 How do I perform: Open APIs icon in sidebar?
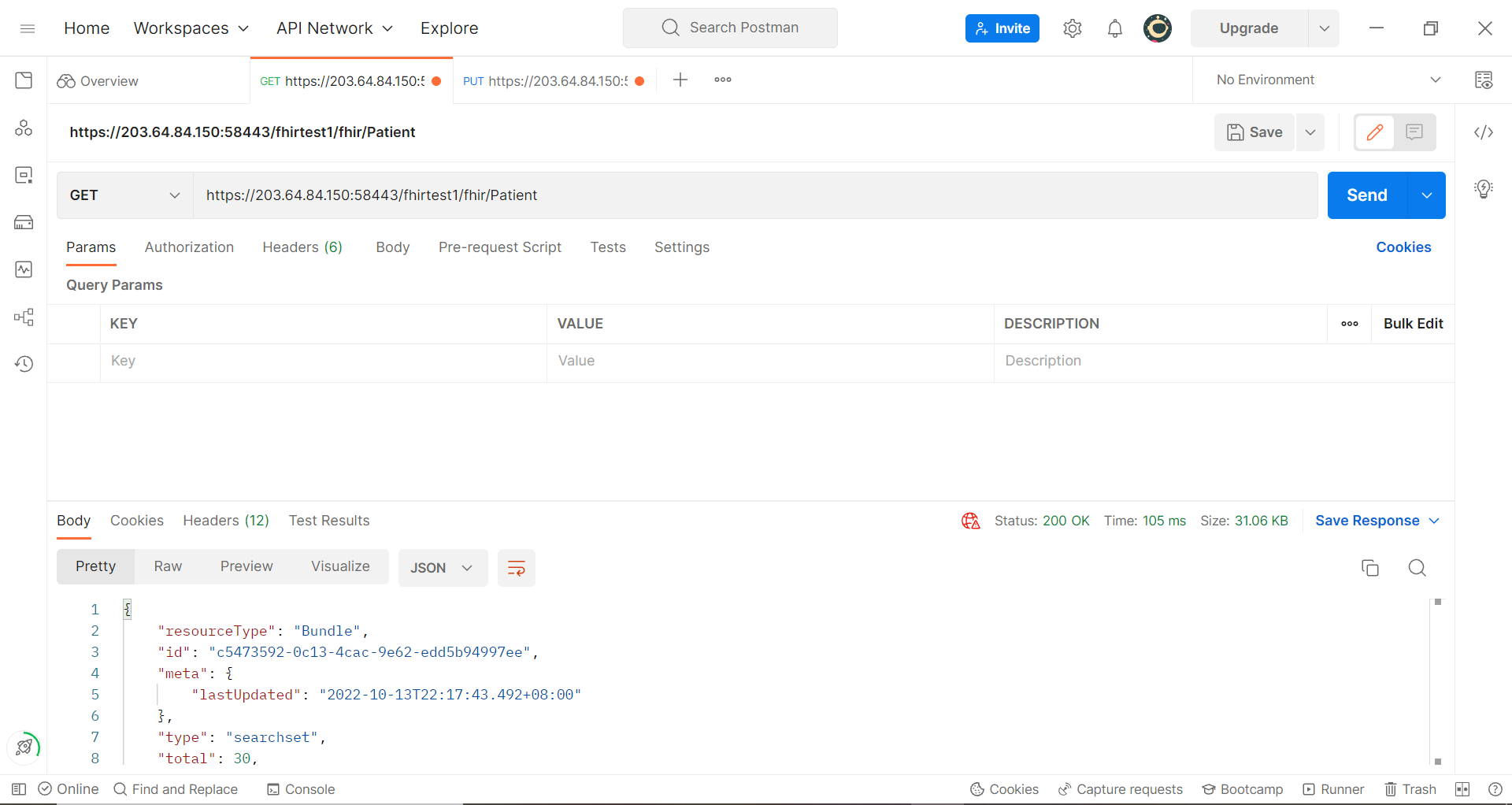pos(24,128)
